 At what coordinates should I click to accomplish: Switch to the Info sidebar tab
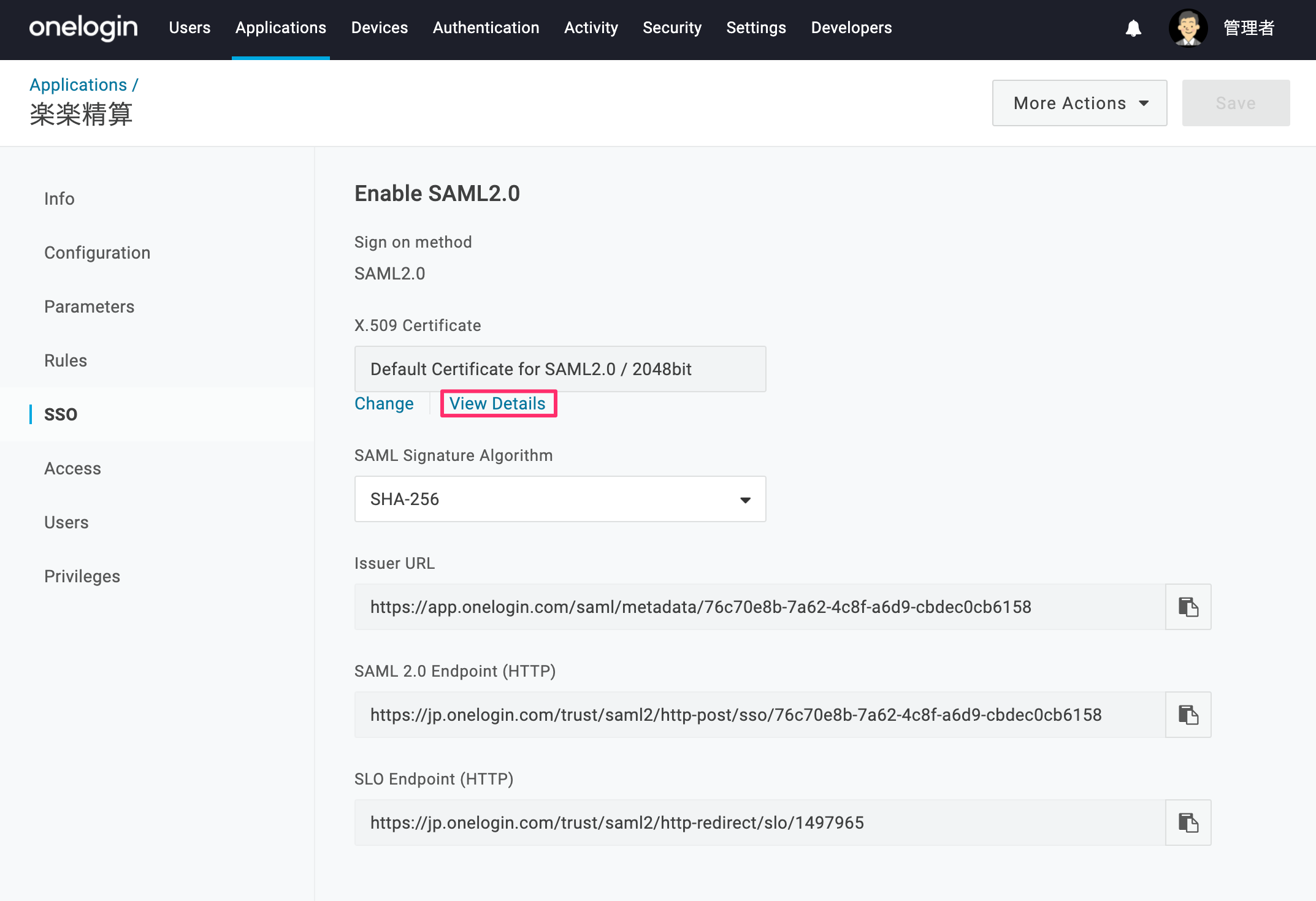[x=59, y=199]
